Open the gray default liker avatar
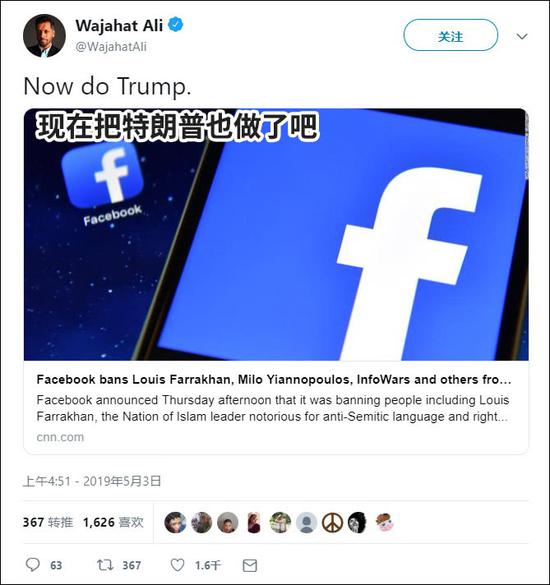The image size is (550, 585). (306, 522)
